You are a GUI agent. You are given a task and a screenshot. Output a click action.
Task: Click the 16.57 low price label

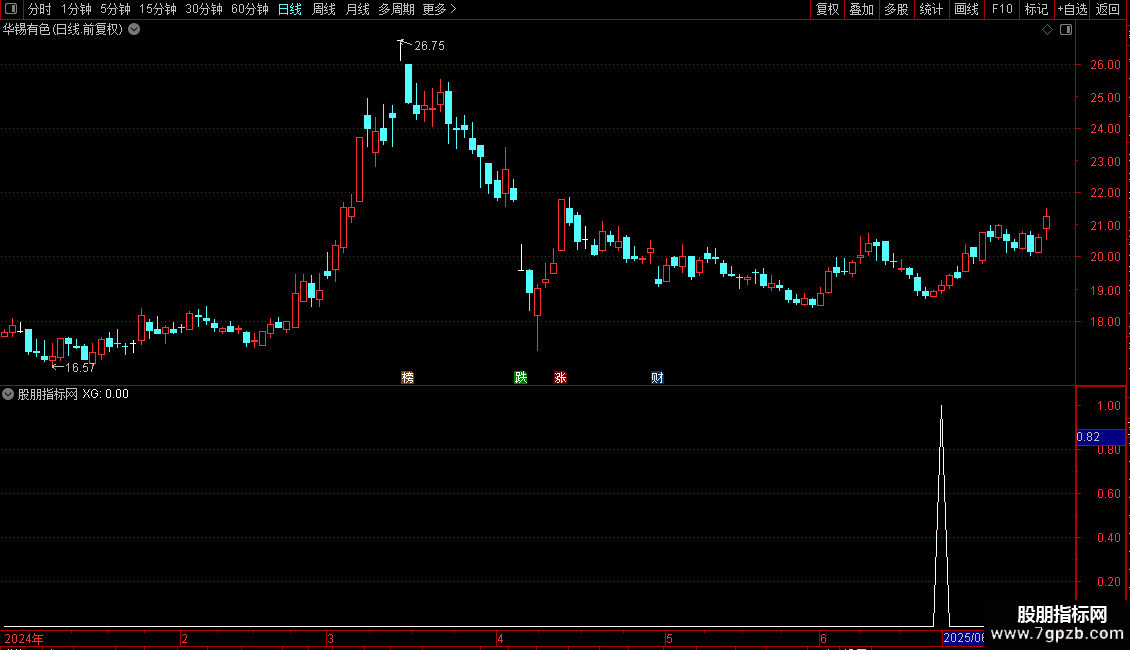80,368
